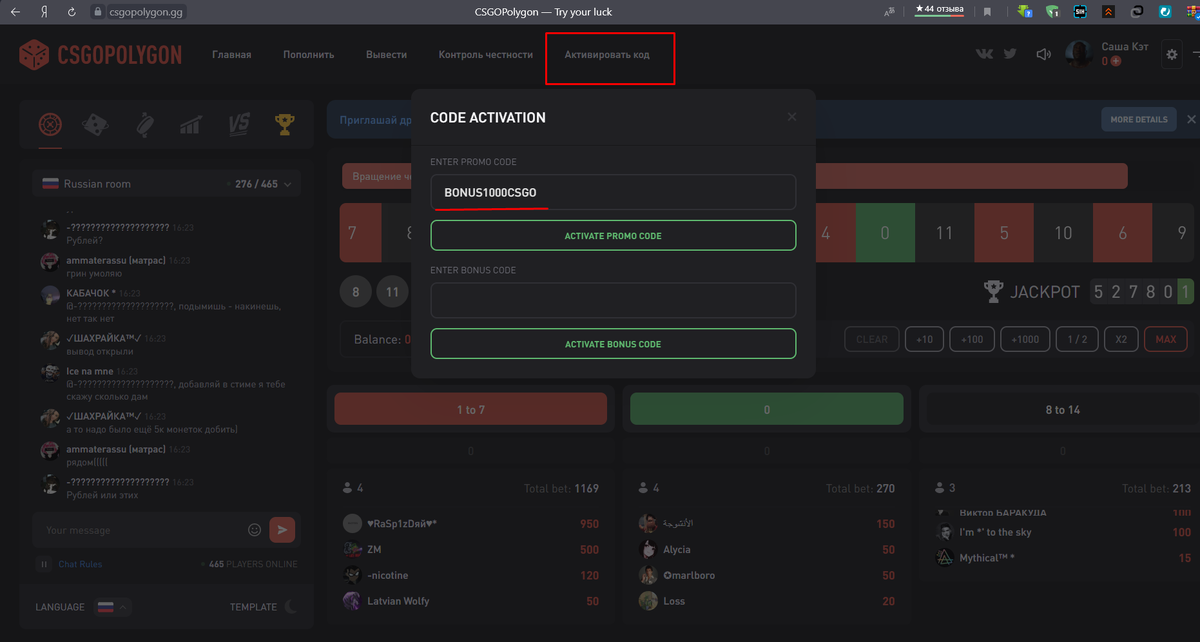Image resolution: width=1200 pixels, height=642 pixels.
Task: Expand the Russian room selector
Action: [167, 184]
